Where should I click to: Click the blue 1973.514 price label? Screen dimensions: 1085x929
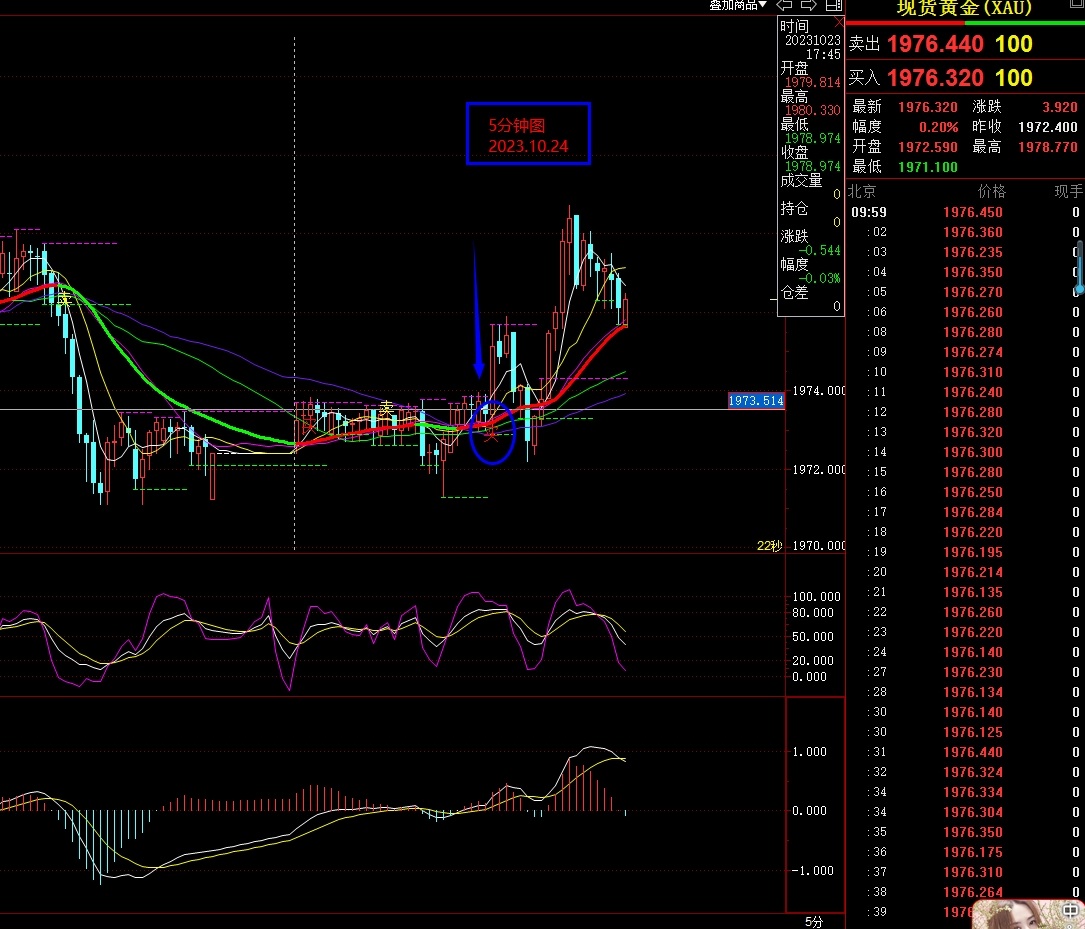tap(755, 401)
